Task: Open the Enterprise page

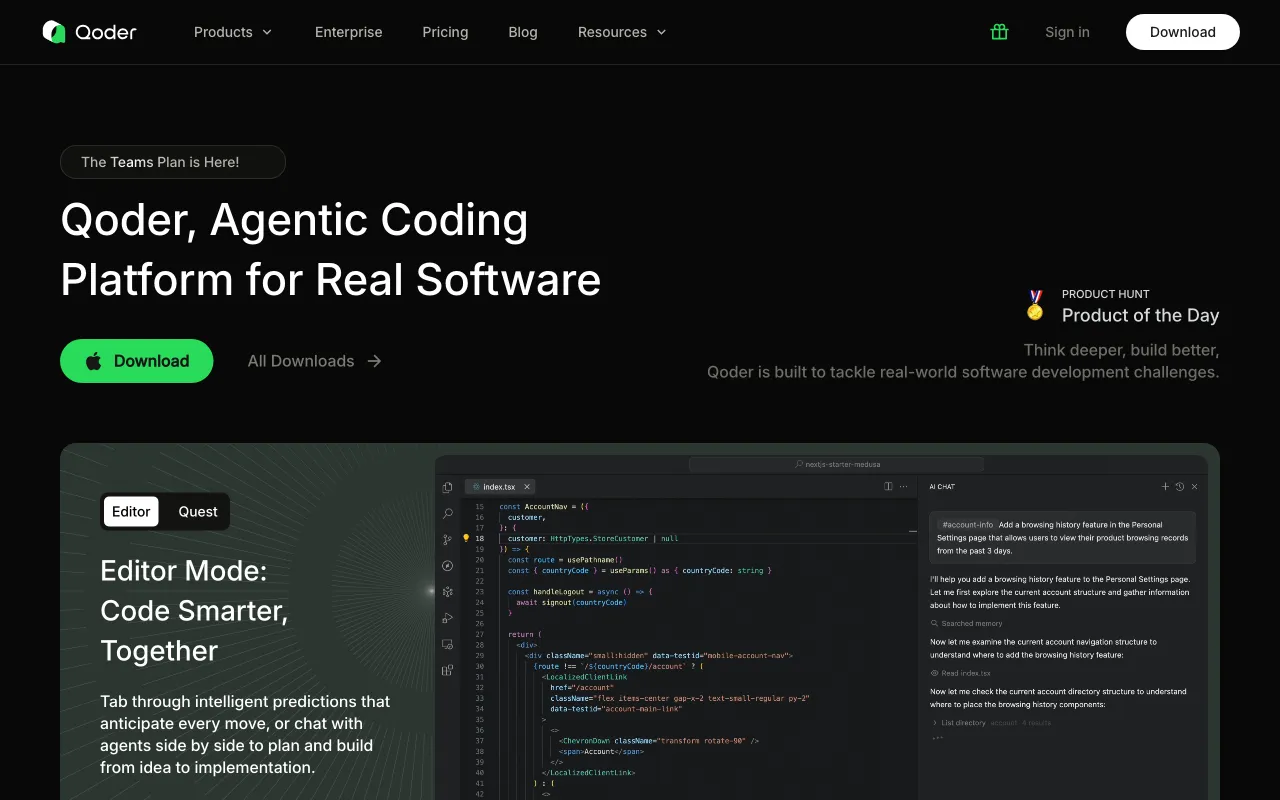Action: [x=349, y=32]
